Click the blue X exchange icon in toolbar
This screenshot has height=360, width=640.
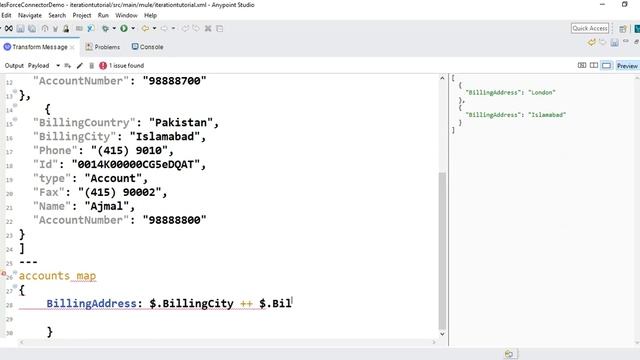click(x=91, y=29)
